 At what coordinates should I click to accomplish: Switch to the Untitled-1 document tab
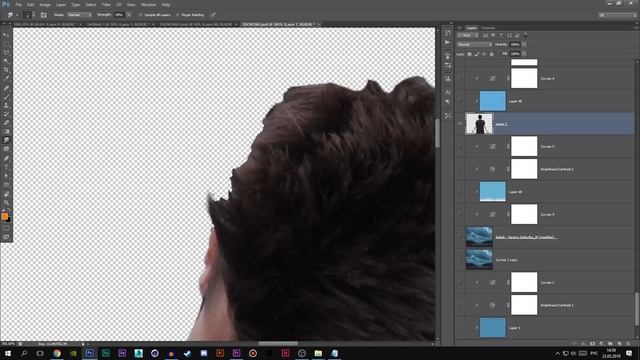(117, 24)
